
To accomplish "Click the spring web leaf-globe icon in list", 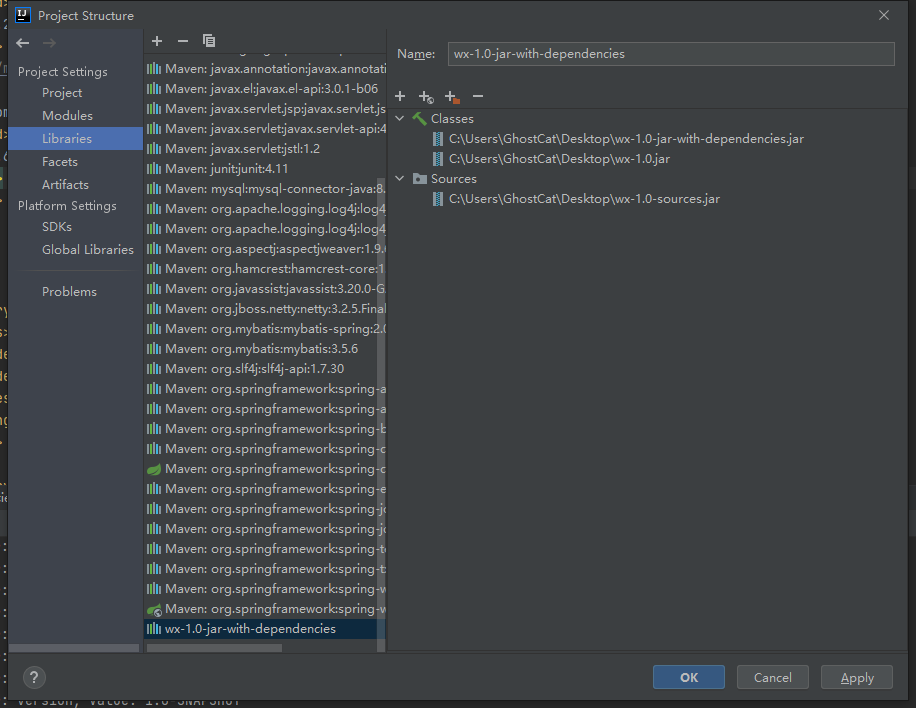I will (154, 609).
